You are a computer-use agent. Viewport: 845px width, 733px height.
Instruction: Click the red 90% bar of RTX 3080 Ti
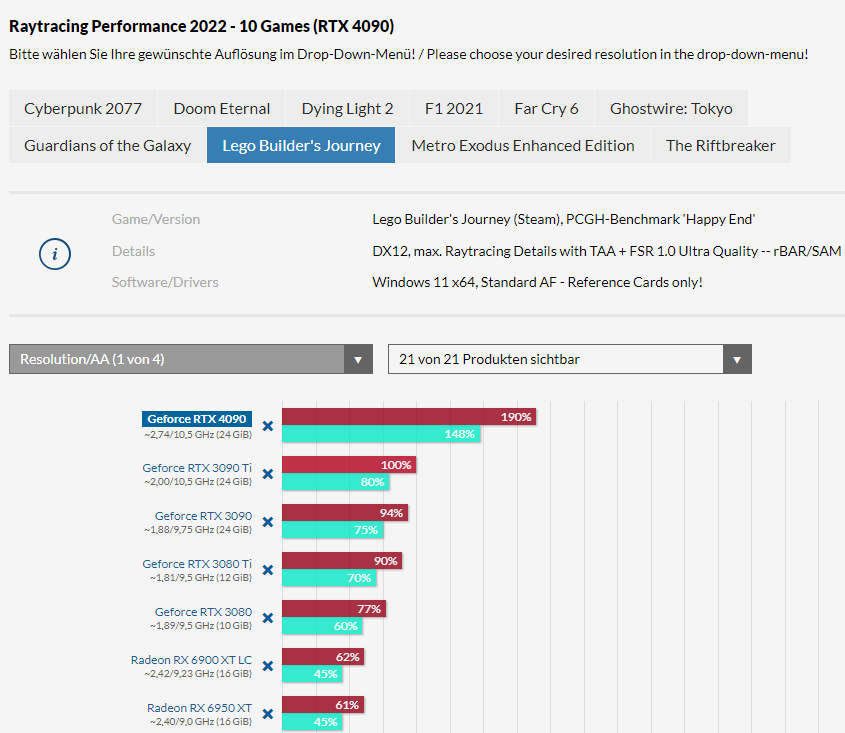click(342, 561)
